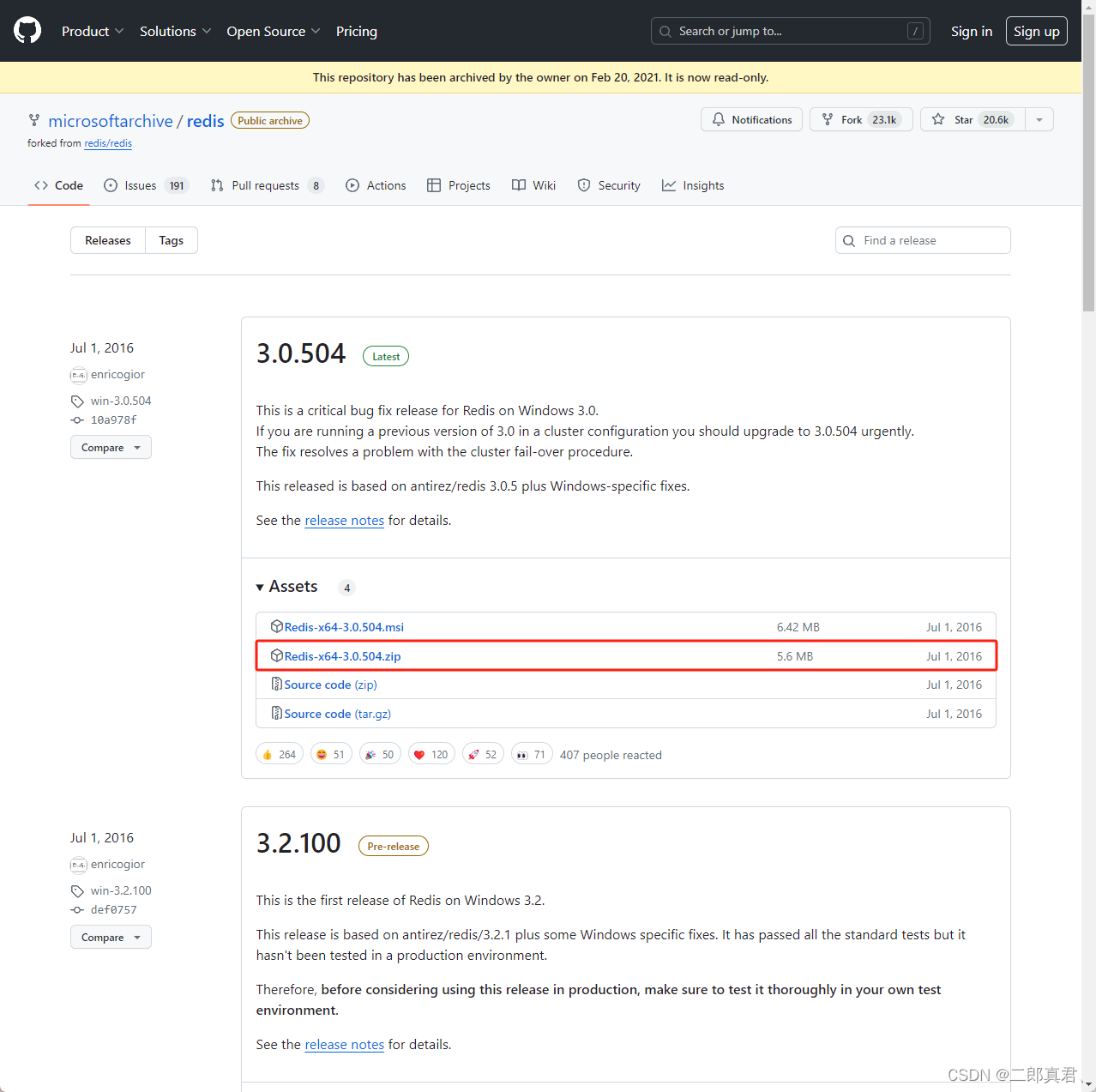Download Redis-x64-3.0.504.msi
This screenshot has height=1092, width=1096.
(x=344, y=627)
